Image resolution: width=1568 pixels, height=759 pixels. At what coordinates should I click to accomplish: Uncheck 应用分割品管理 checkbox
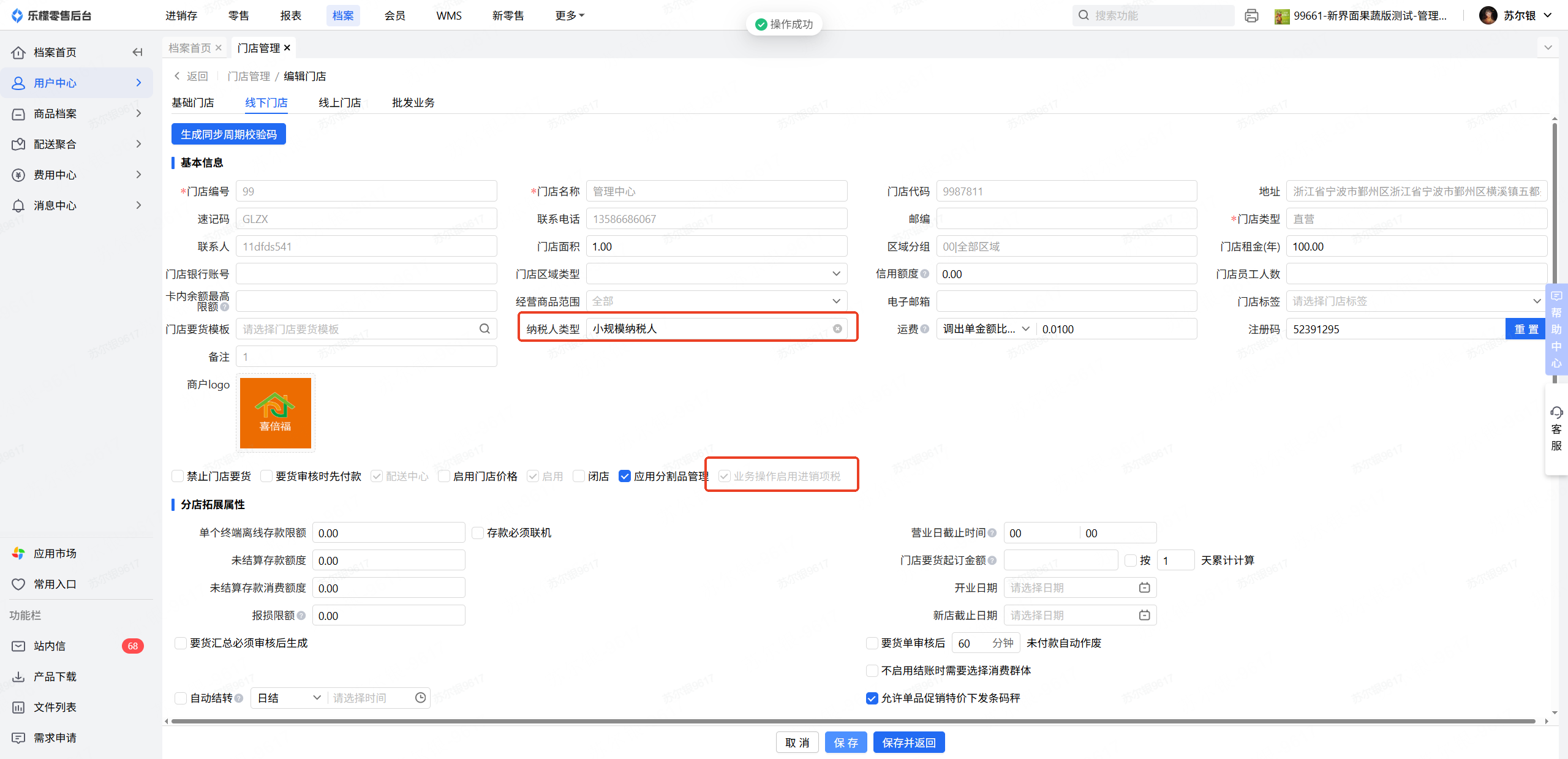pyautogui.click(x=625, y=476)
